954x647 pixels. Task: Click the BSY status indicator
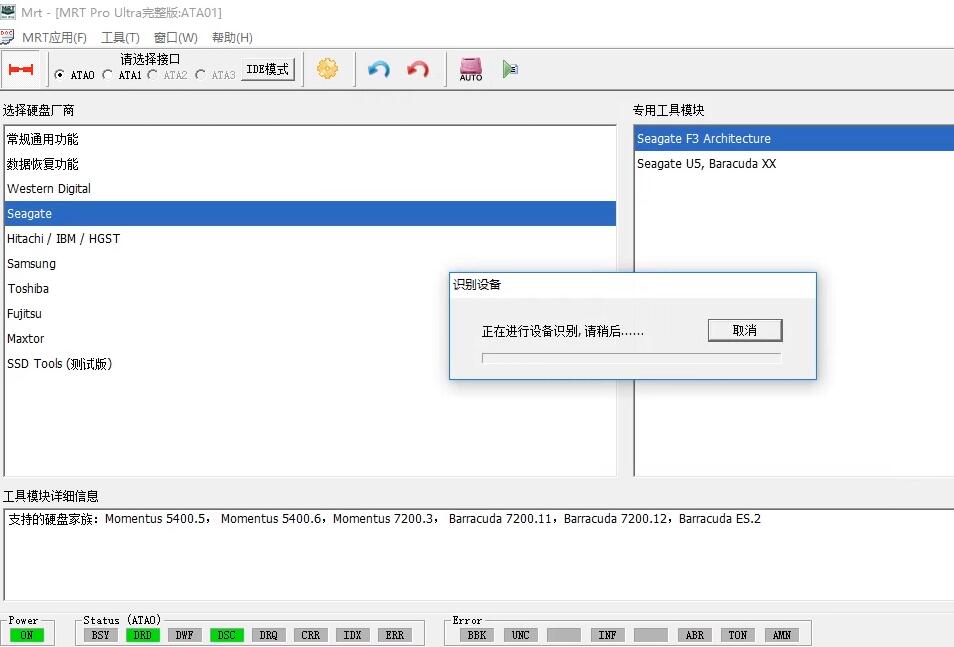coord(100,635)
